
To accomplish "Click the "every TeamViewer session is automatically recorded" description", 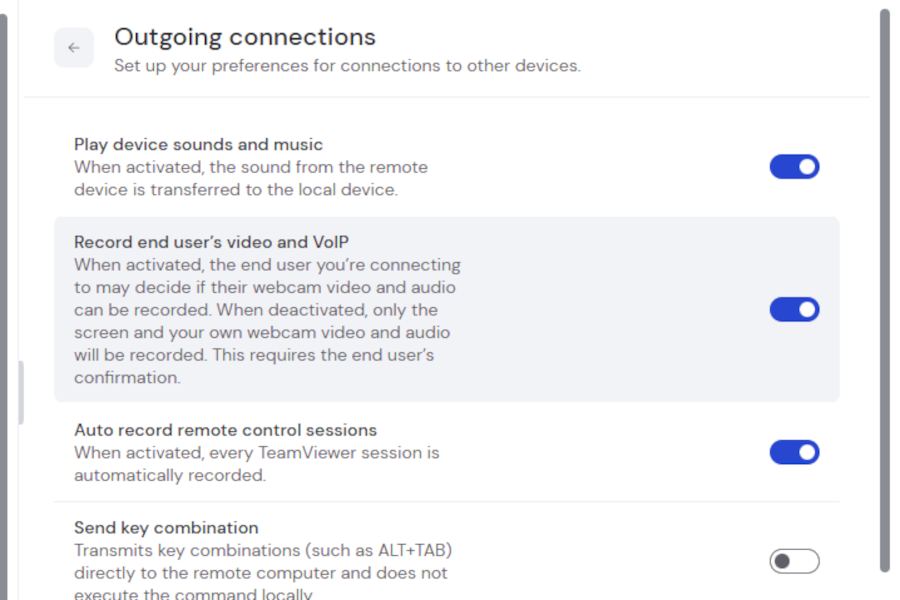I will [x=256, y=464].
